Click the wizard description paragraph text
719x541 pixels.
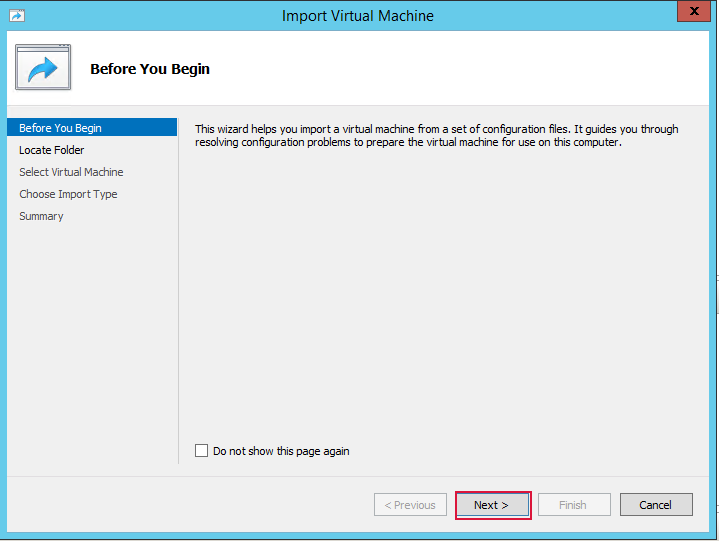(x=436, y=136)
